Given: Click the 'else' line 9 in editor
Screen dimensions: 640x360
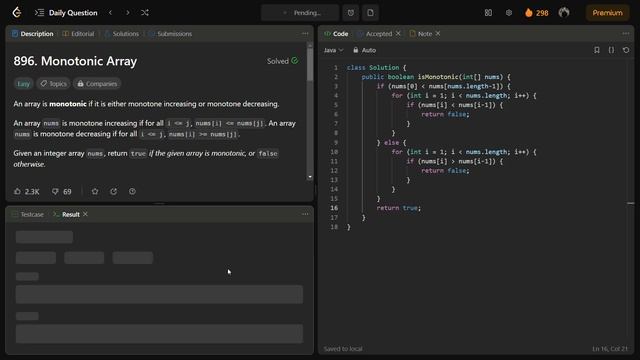Looking at the screenshot, I should [391, 142].
